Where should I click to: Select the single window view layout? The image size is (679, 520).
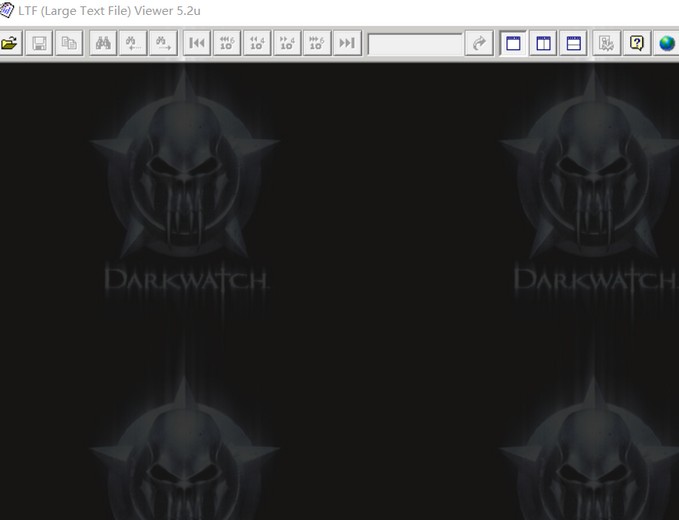[x=513, y=43]
